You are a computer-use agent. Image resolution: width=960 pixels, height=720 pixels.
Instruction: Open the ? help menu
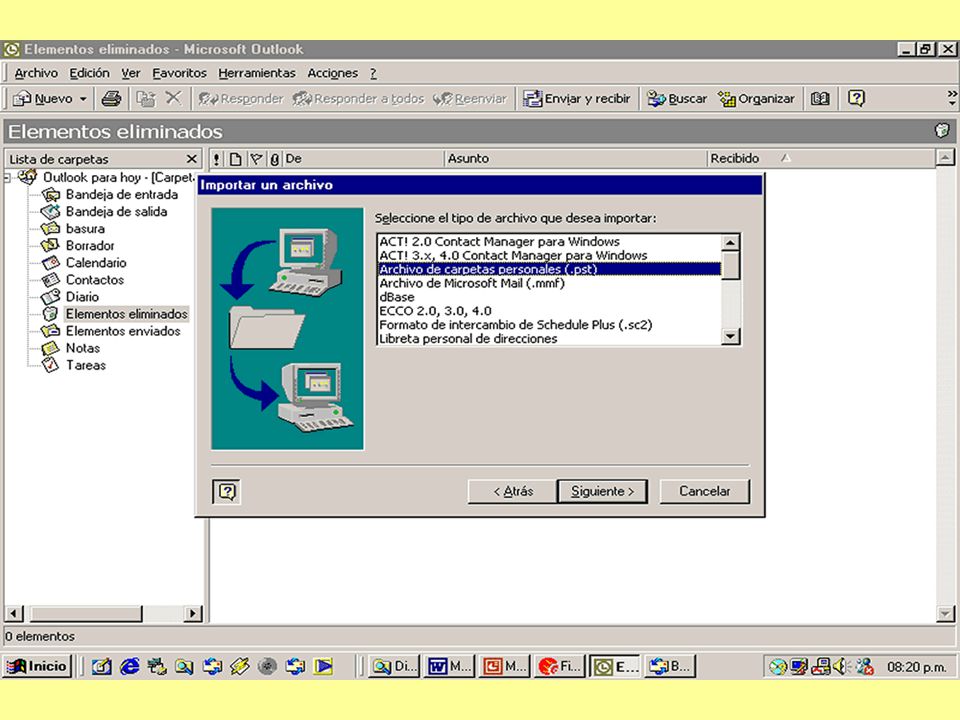[x=373, y=73]
